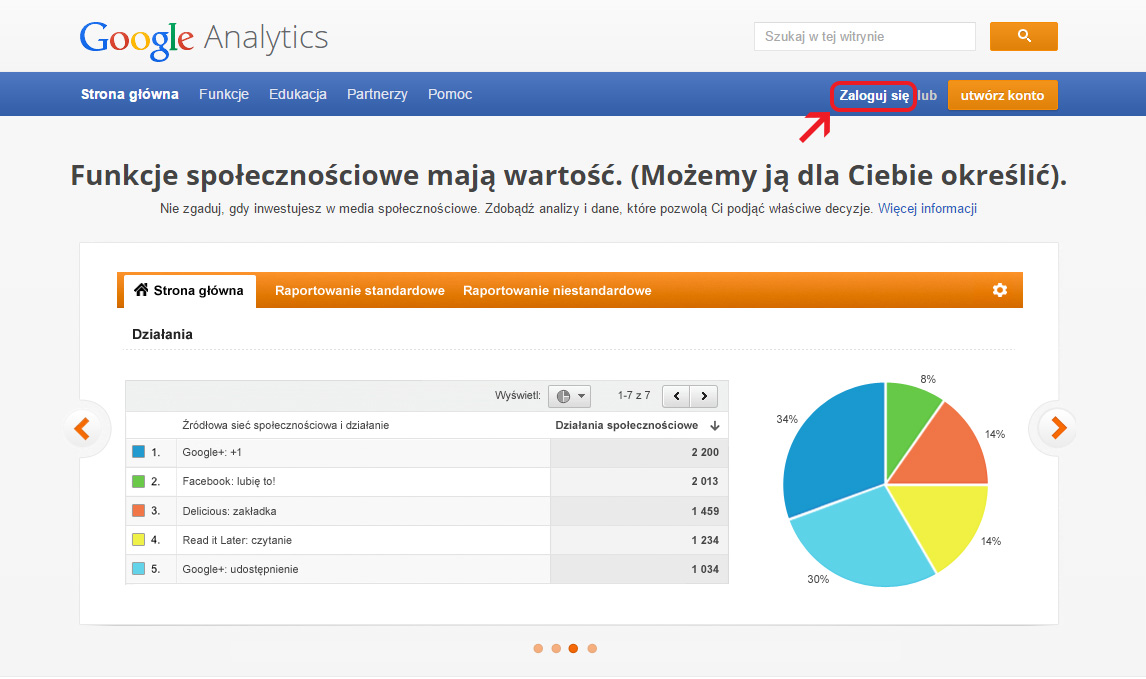Advance carousel with right orange arrow
The height and width of the screenshot is (679, 1146).
tap(1058, 428)
